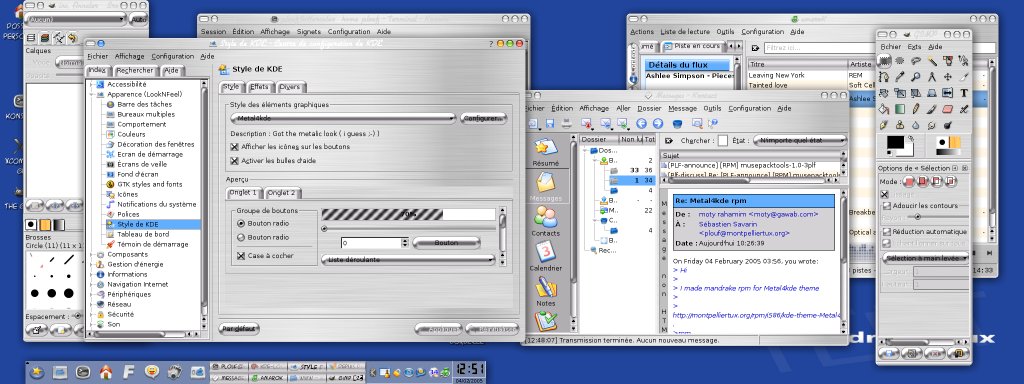
Task: Select GIMP's Fuzzy Select magic wand tool
Action: coord(933,61)
